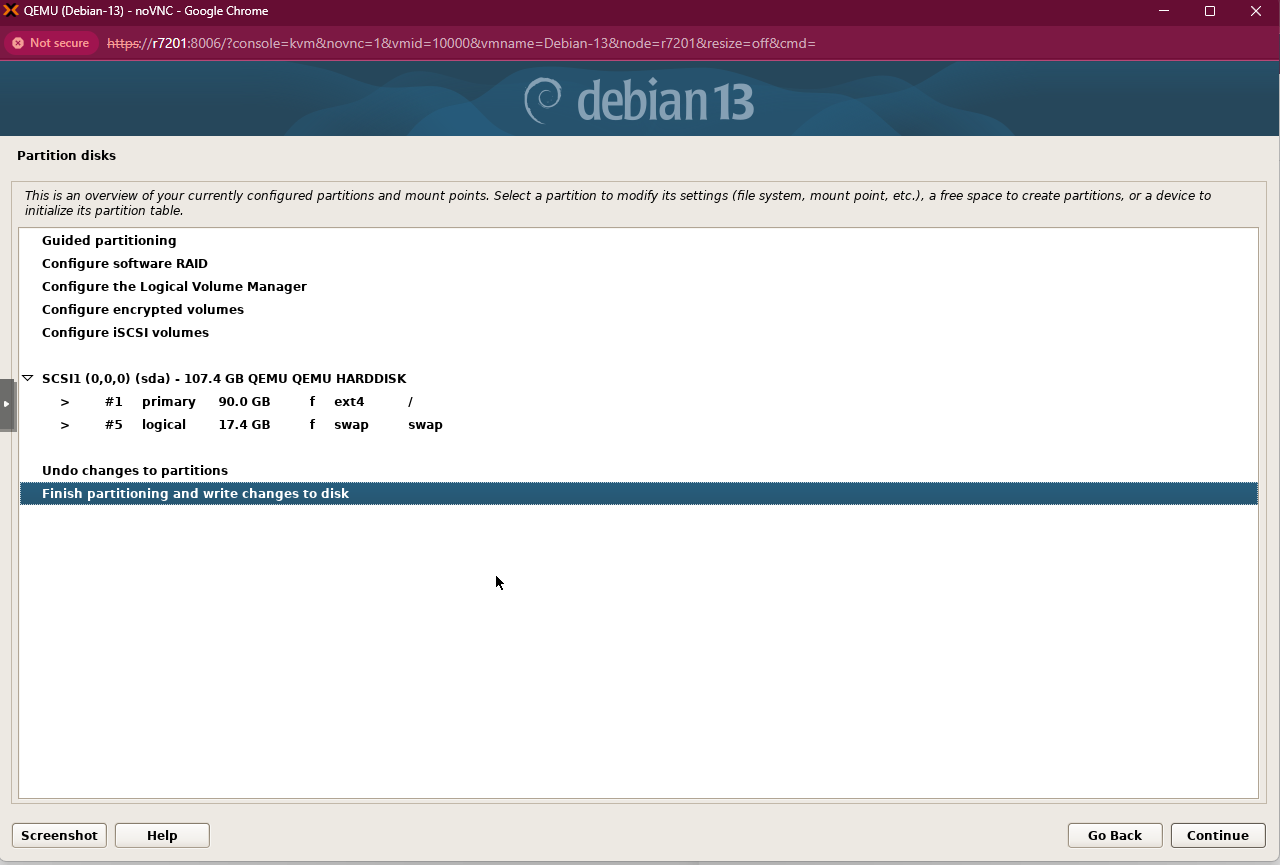The image size is (1280, 865).
Task: Collapse the SCSI1 sda disk tree
Action: (28, 378)
